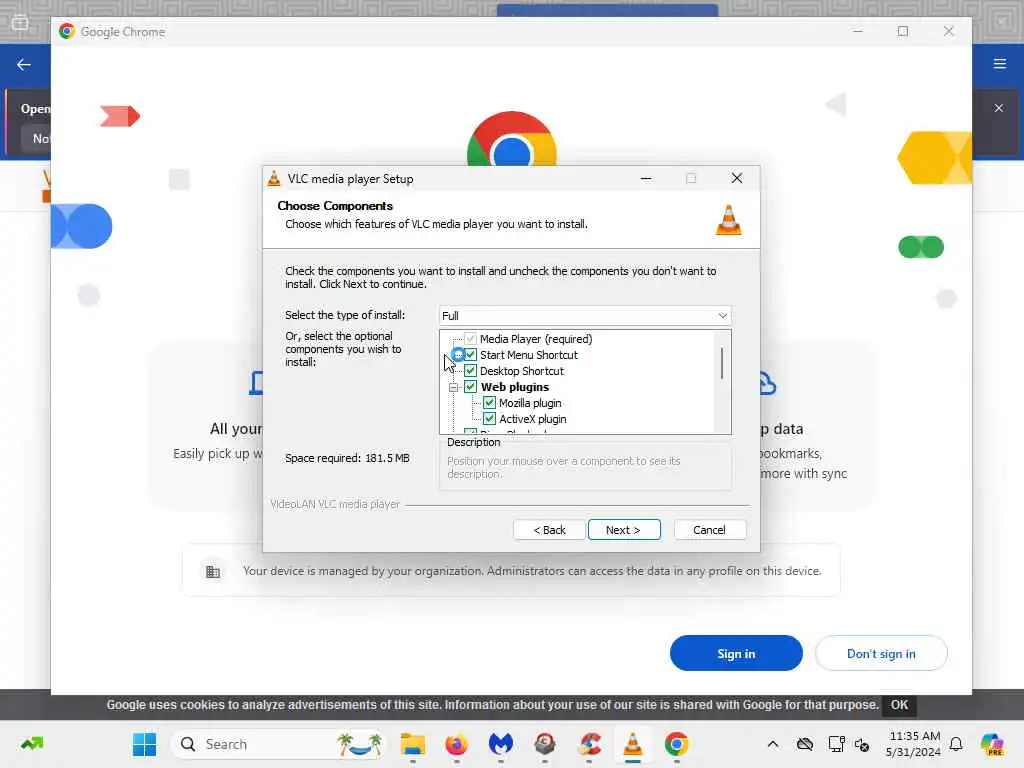
Task: Click the cloud sync off tray icon
Action: [x=805, y=744]
